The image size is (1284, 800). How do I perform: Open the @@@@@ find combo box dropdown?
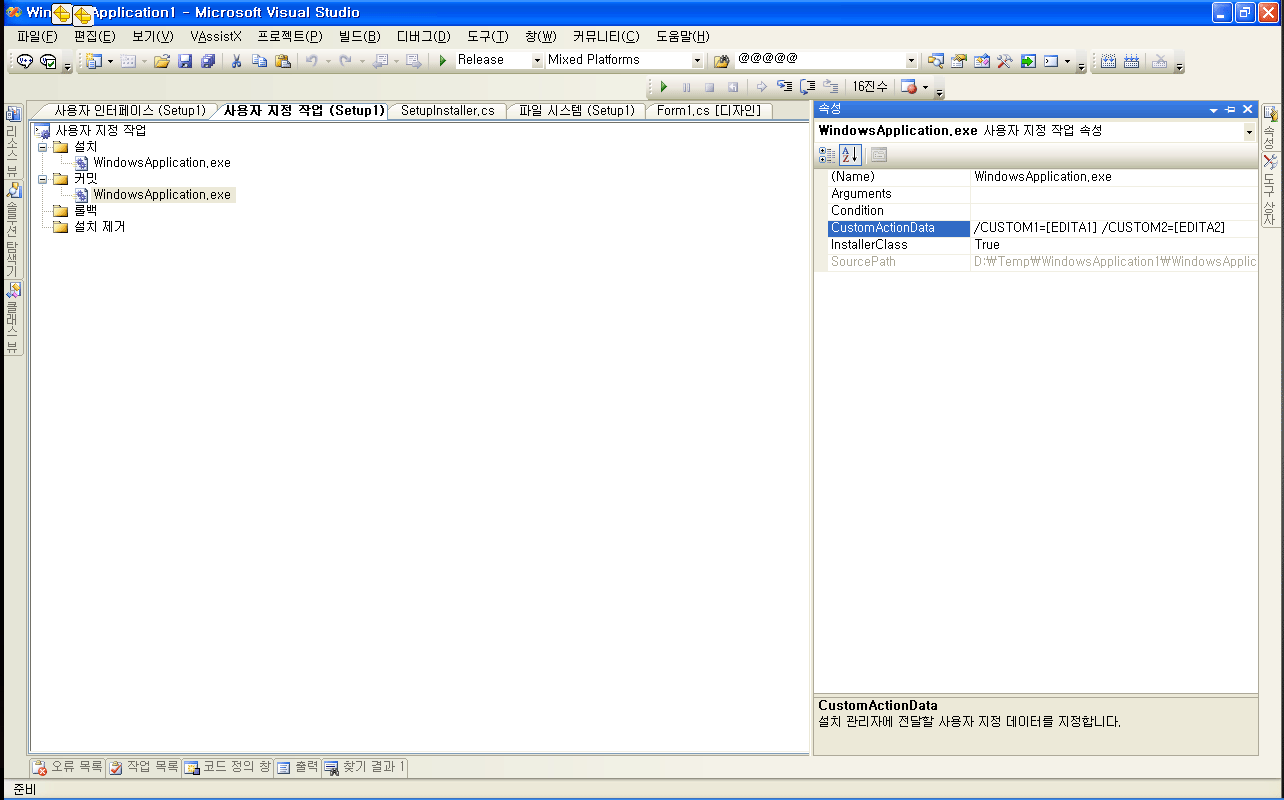coord(911,61)
